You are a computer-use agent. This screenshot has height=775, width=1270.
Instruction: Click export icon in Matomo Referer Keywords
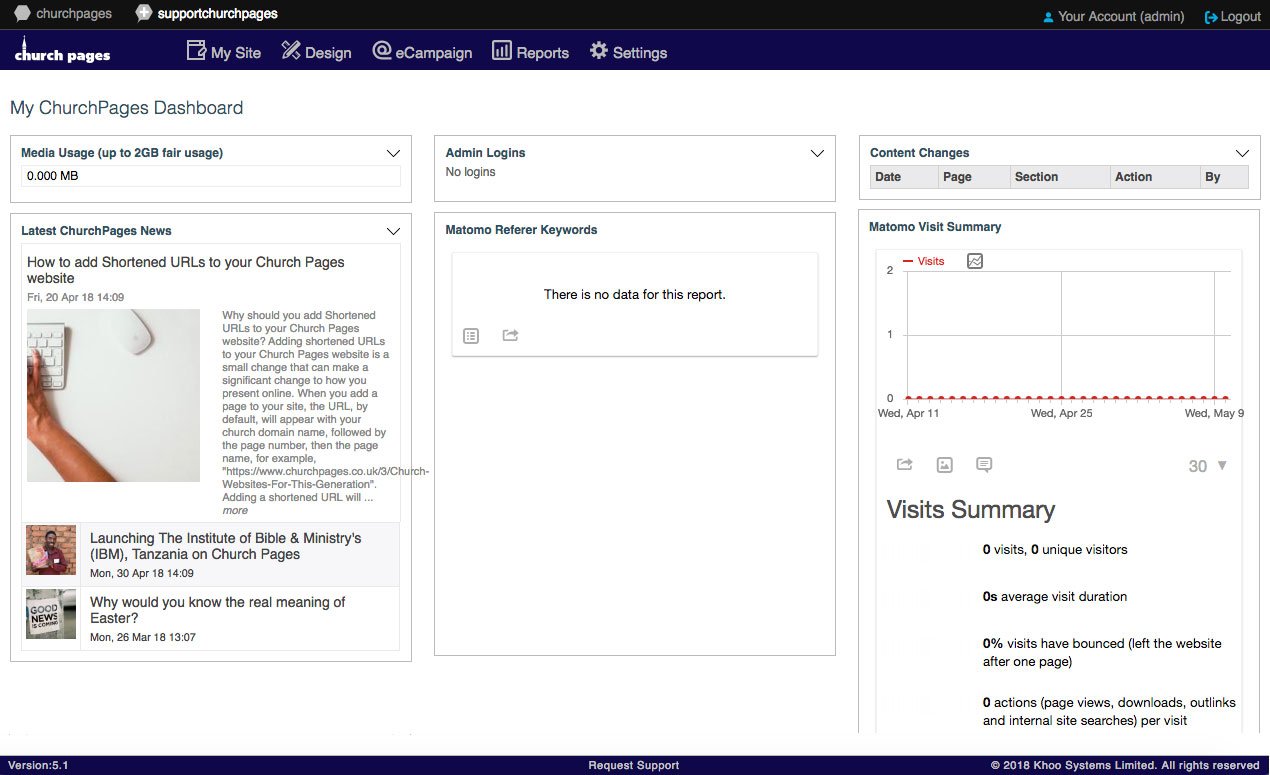510,336
